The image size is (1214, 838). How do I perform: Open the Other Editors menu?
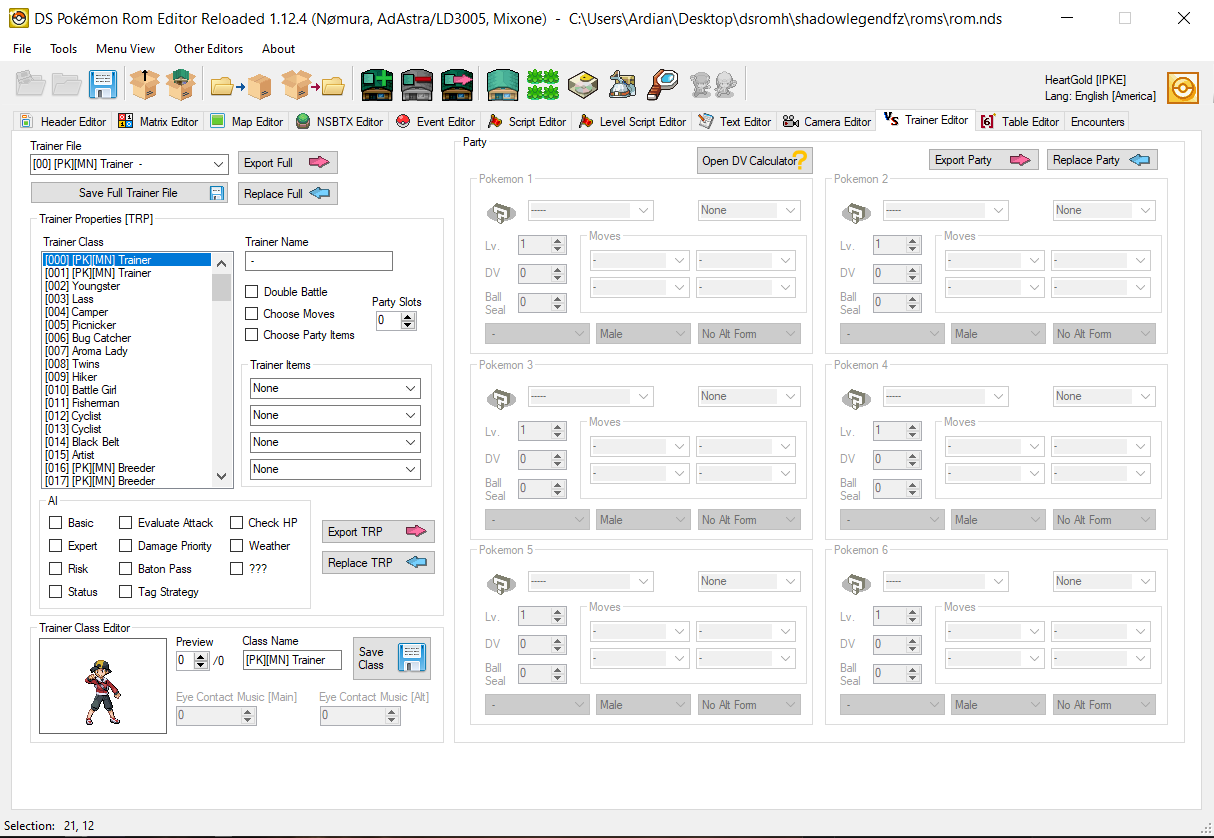208,49
